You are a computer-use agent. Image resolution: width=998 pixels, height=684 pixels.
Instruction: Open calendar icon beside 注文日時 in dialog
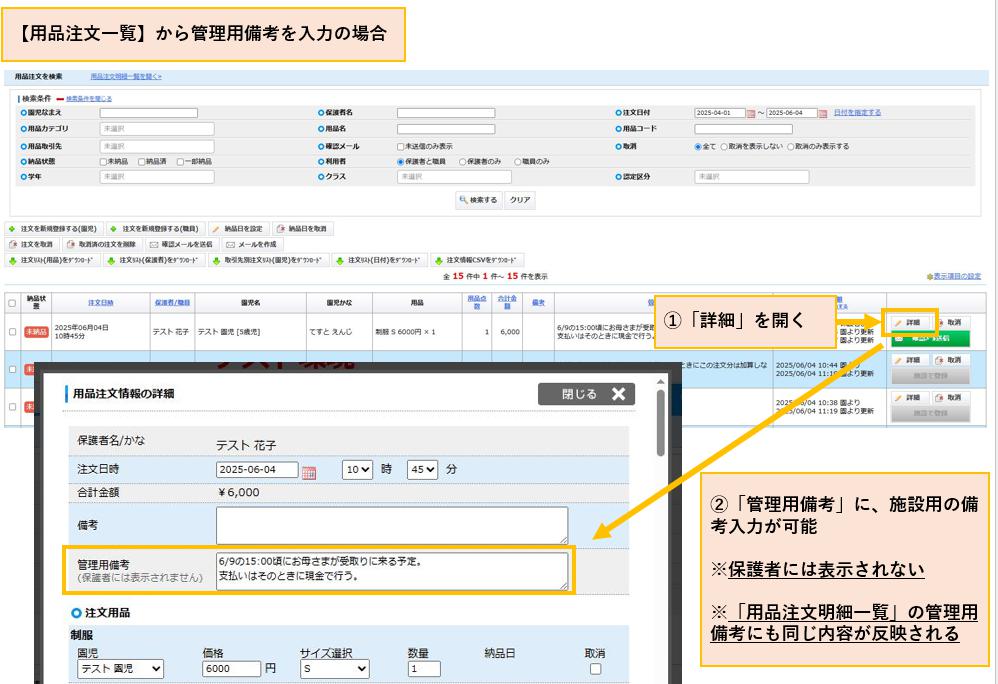[309, 471]
